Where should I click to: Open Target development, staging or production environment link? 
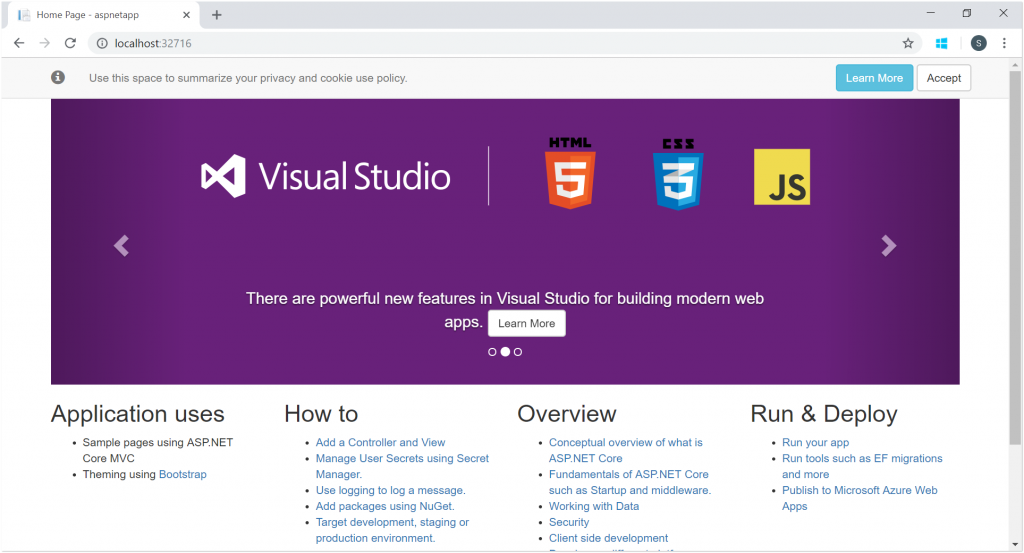pyautogui.click(x=392, y=530)
